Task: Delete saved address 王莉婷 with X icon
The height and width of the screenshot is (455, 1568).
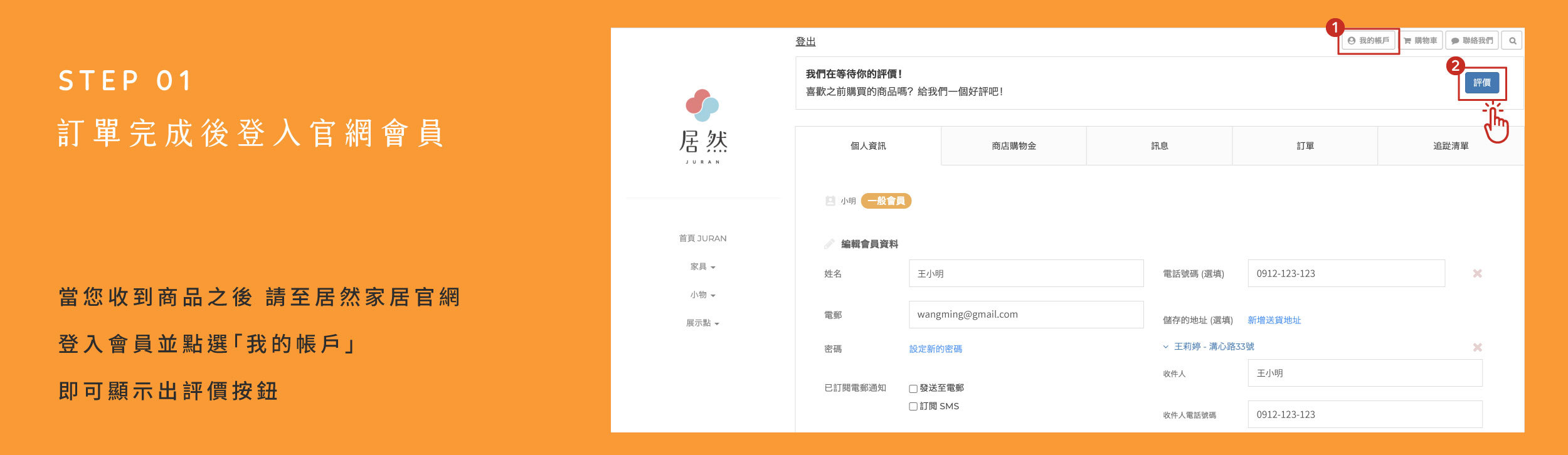Action: [x=1478, y=347]
